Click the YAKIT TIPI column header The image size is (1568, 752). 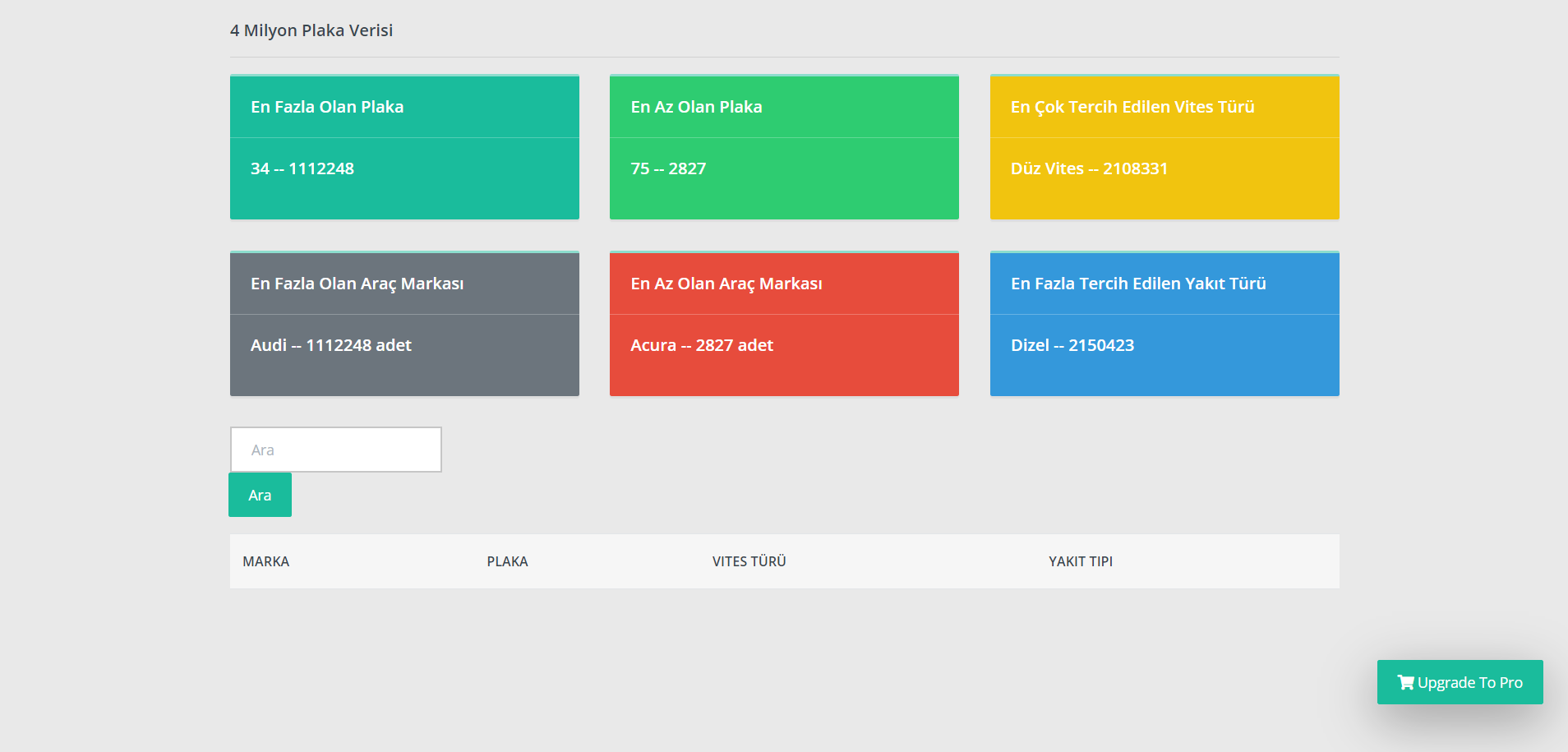pyautogui.click(x=1080, y=561)
